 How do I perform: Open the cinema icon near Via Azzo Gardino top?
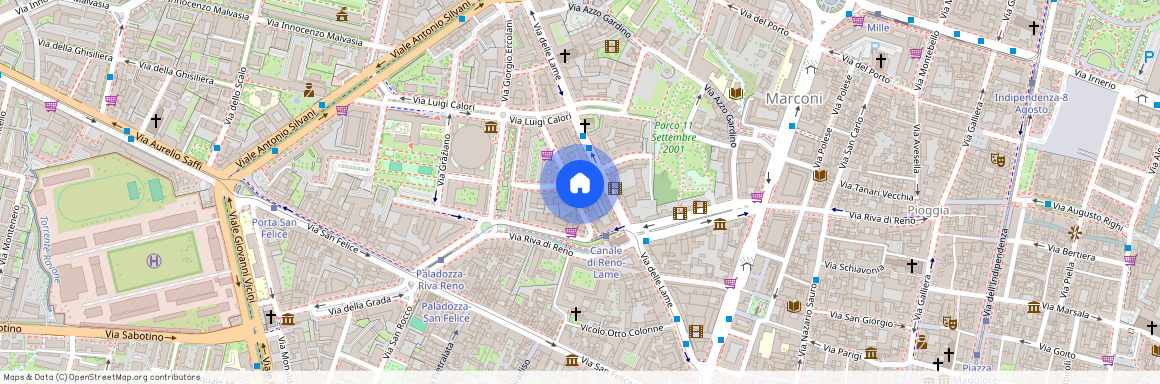pos(611,47)
